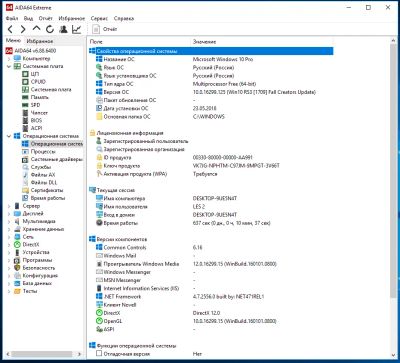Click the База данных icon in tree
The height and width of the screenshot is (363, 400).
17,283
